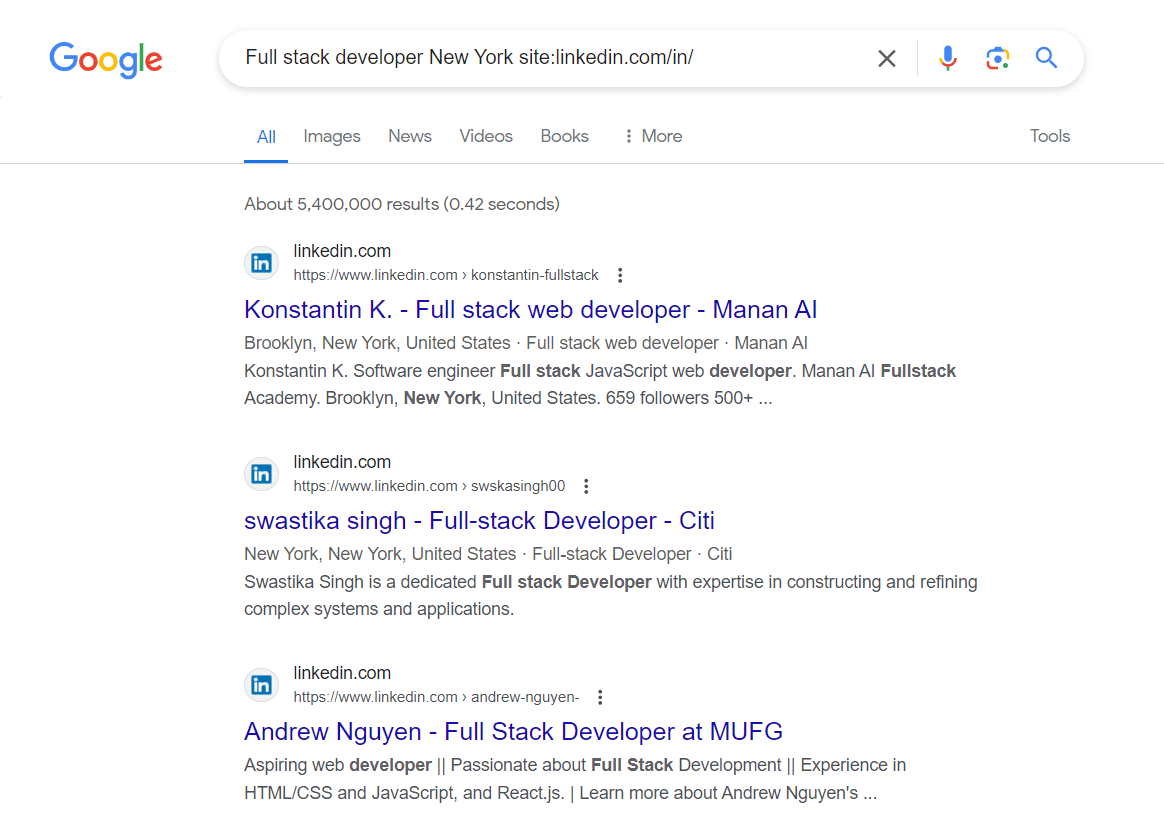This screenshot has height=823, width=1164.
Task: Click LinkedIn favicon beside Konstantin result
Action: (261, 263)
